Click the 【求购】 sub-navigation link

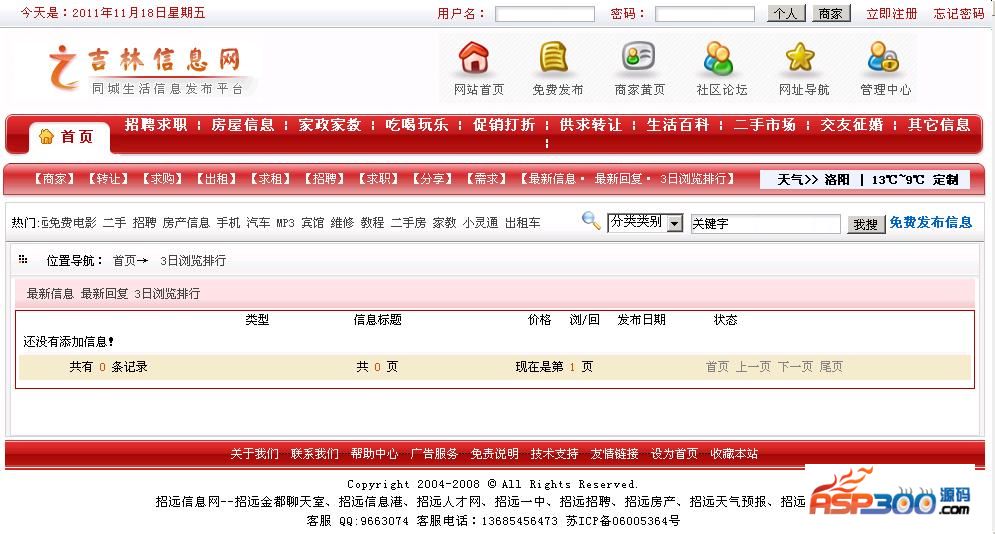click(x=162, y=179)
